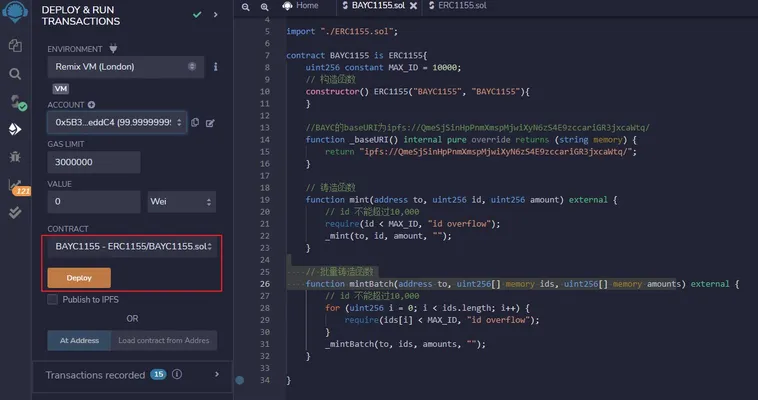This screenshot has width=758, height=400.
Task: Switch to the ERC1155.sol tab
Action: click(x=457, y=6)
